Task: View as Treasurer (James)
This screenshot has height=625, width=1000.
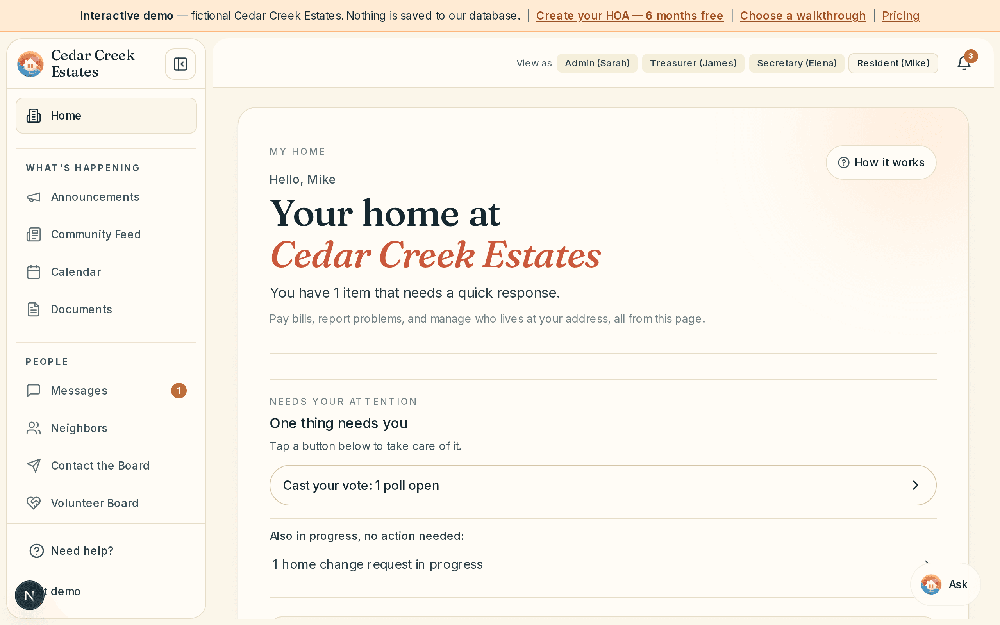Action: (x=693, y=63)
